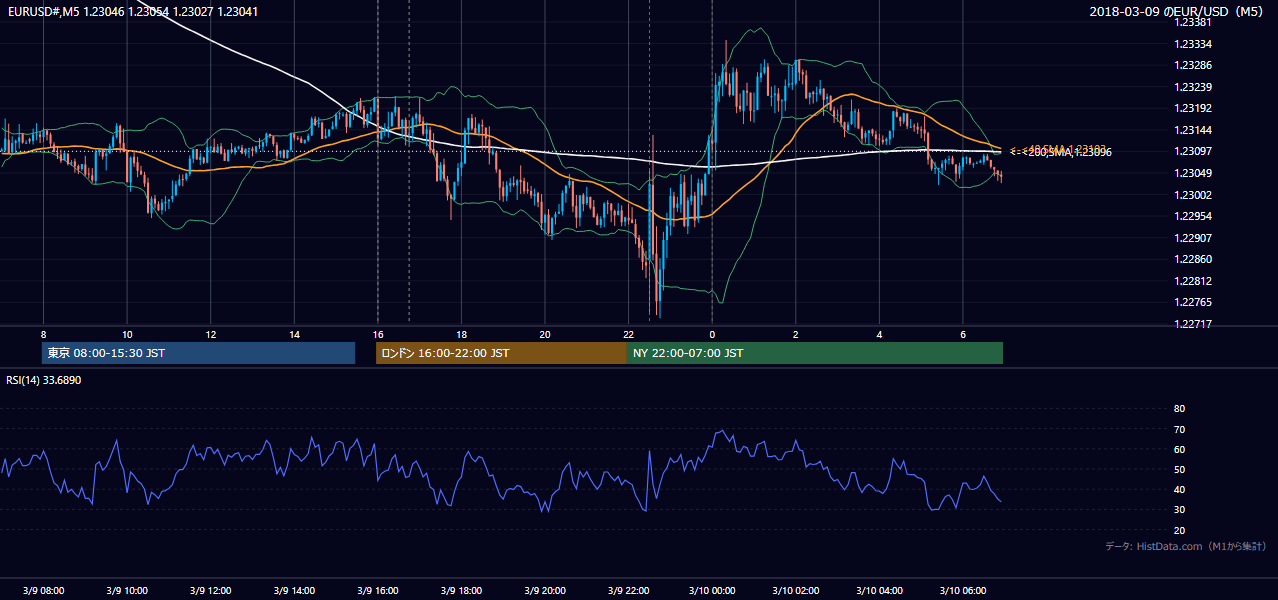Click price level 1.23002 on axis
The image size is (1278, 600).
pyautogui.click(x=1193, y=195)
